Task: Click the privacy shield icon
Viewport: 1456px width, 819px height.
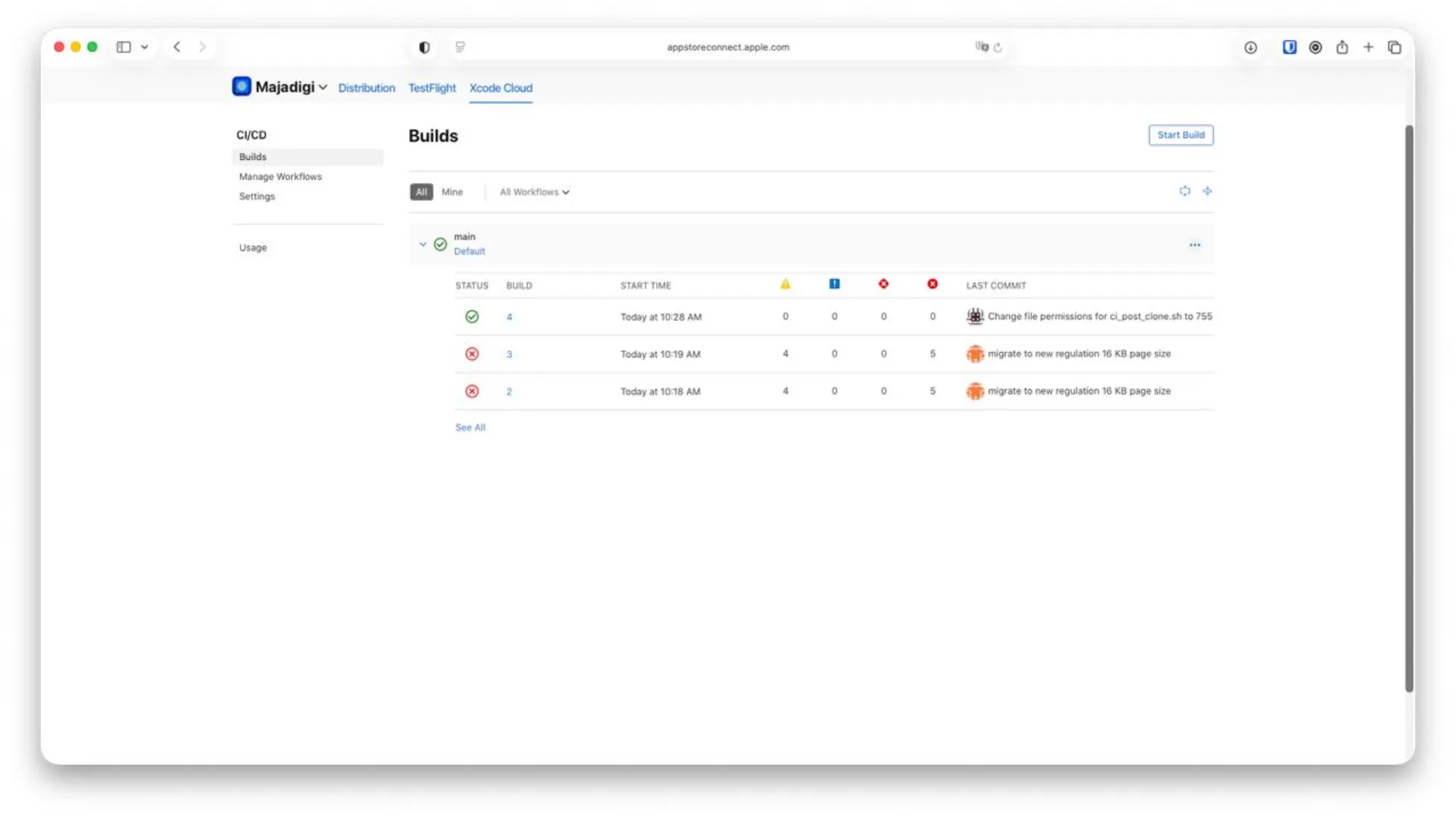Action: pos(425,47)
